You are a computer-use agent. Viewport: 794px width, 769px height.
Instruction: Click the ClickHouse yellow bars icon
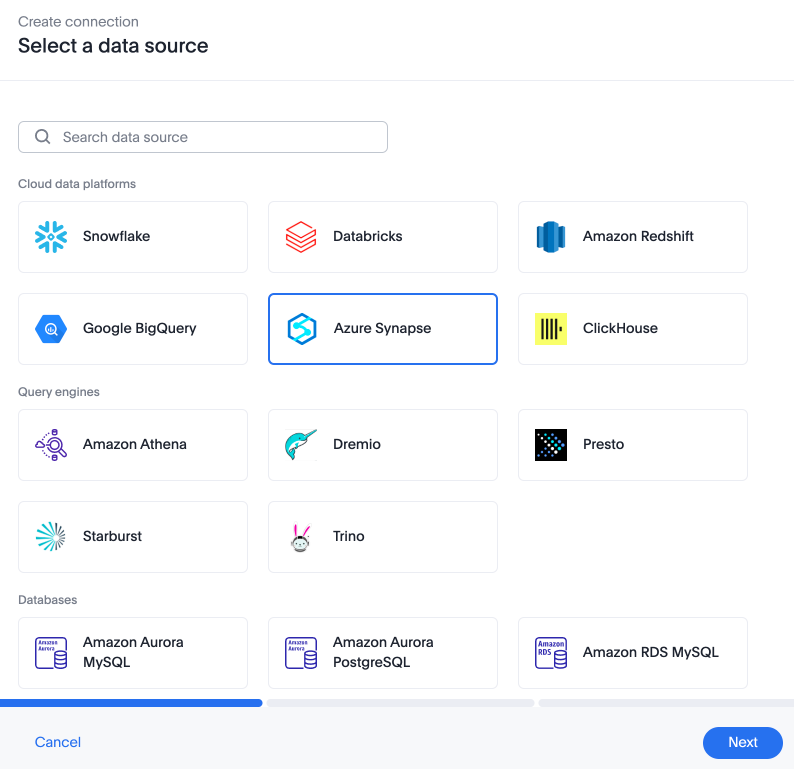[x=551, y=329]
